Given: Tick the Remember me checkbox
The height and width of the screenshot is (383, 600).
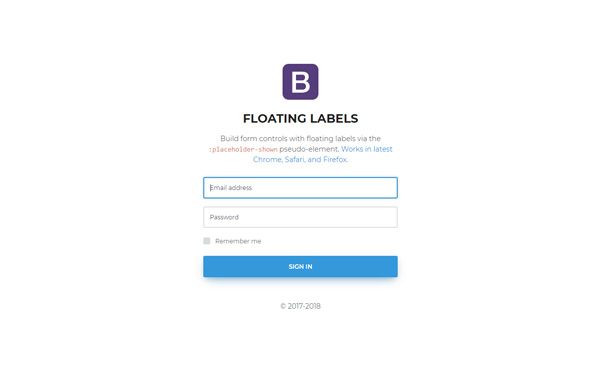Looking at the screenshot, I should tap(207, 241).
